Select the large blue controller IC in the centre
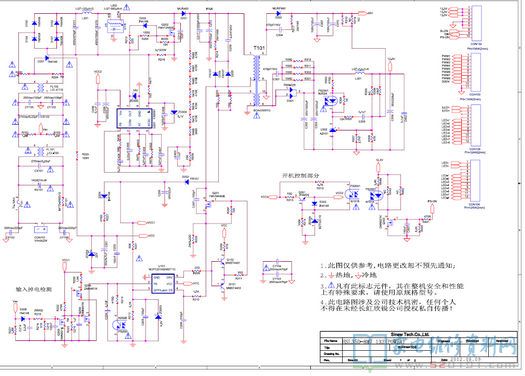 coord(135,118)
